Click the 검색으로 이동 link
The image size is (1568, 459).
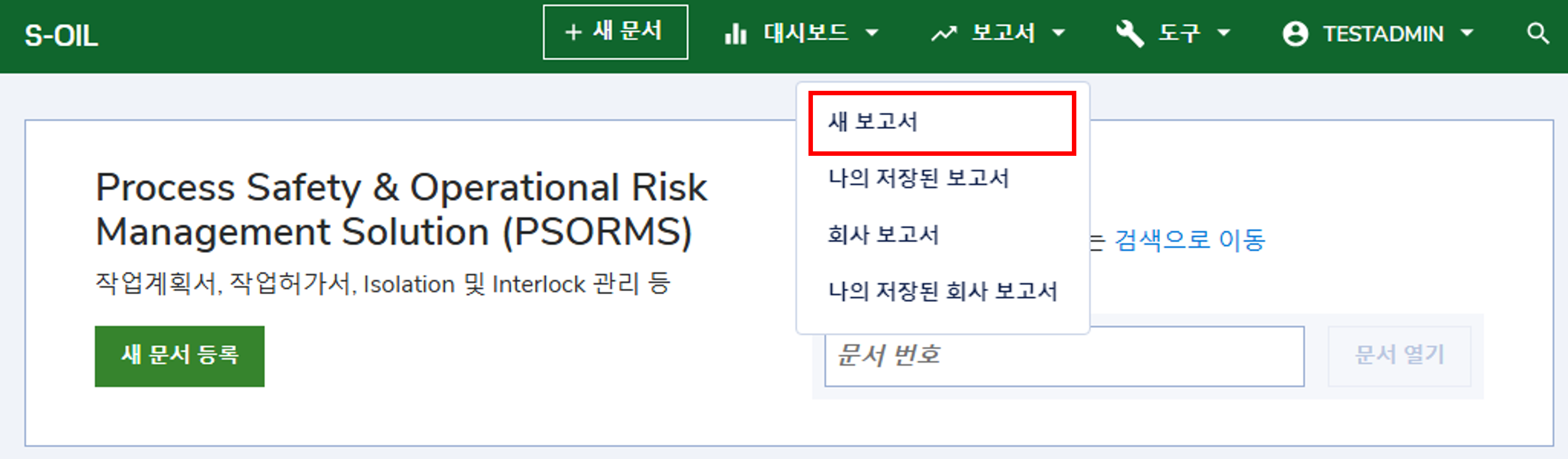(1190, 240)
